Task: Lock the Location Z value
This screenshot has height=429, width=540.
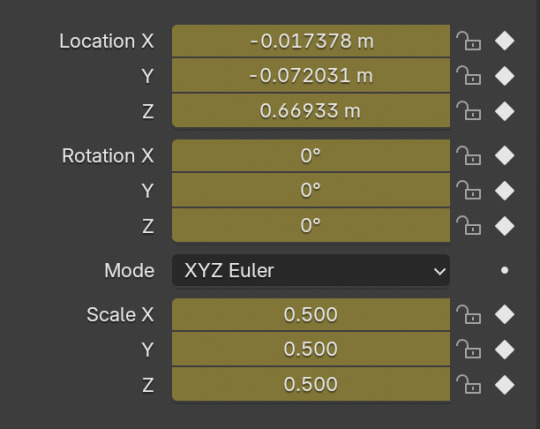Action: coord(469,111)
